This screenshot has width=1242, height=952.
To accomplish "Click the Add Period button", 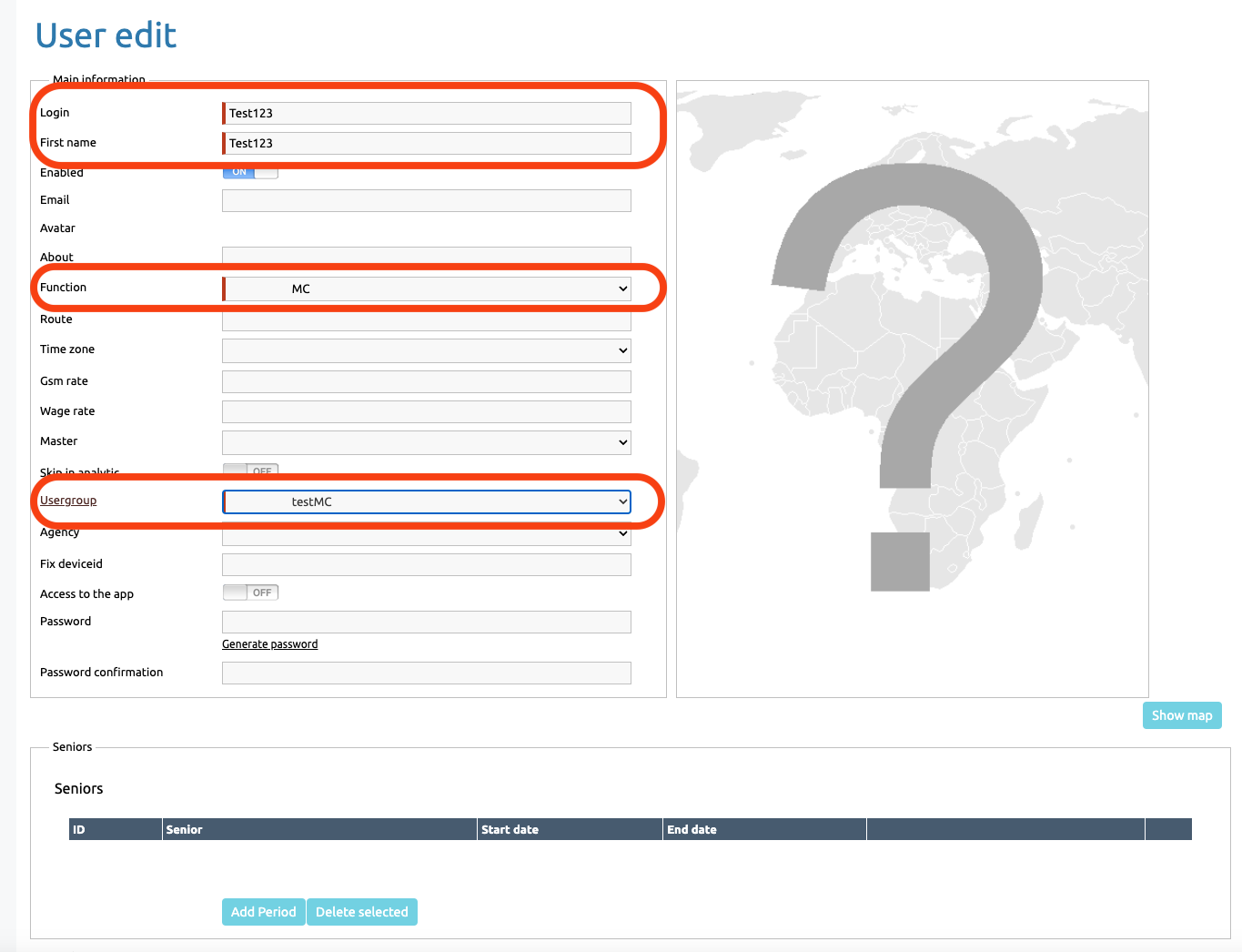I will [263, 912].
